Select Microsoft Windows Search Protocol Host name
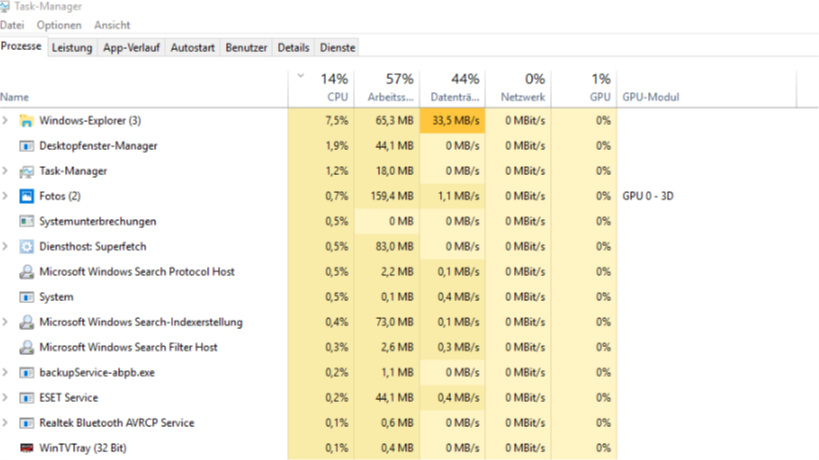 pyautogui.click(x=137, y=272)
